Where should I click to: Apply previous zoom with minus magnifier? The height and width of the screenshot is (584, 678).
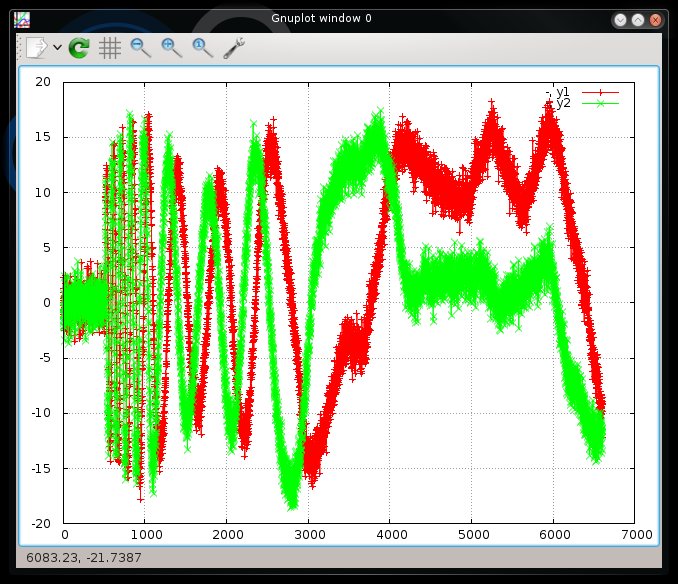pyautogui.click(x=141, y=47)
